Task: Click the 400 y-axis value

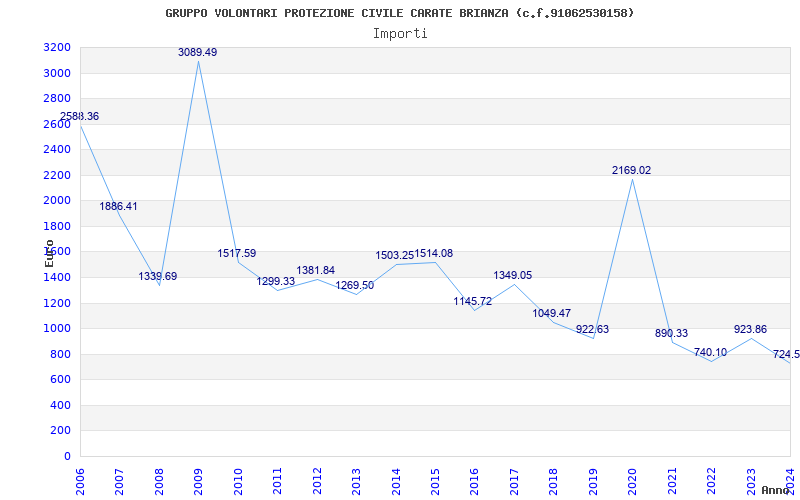Action: click(x=63, y=406)
